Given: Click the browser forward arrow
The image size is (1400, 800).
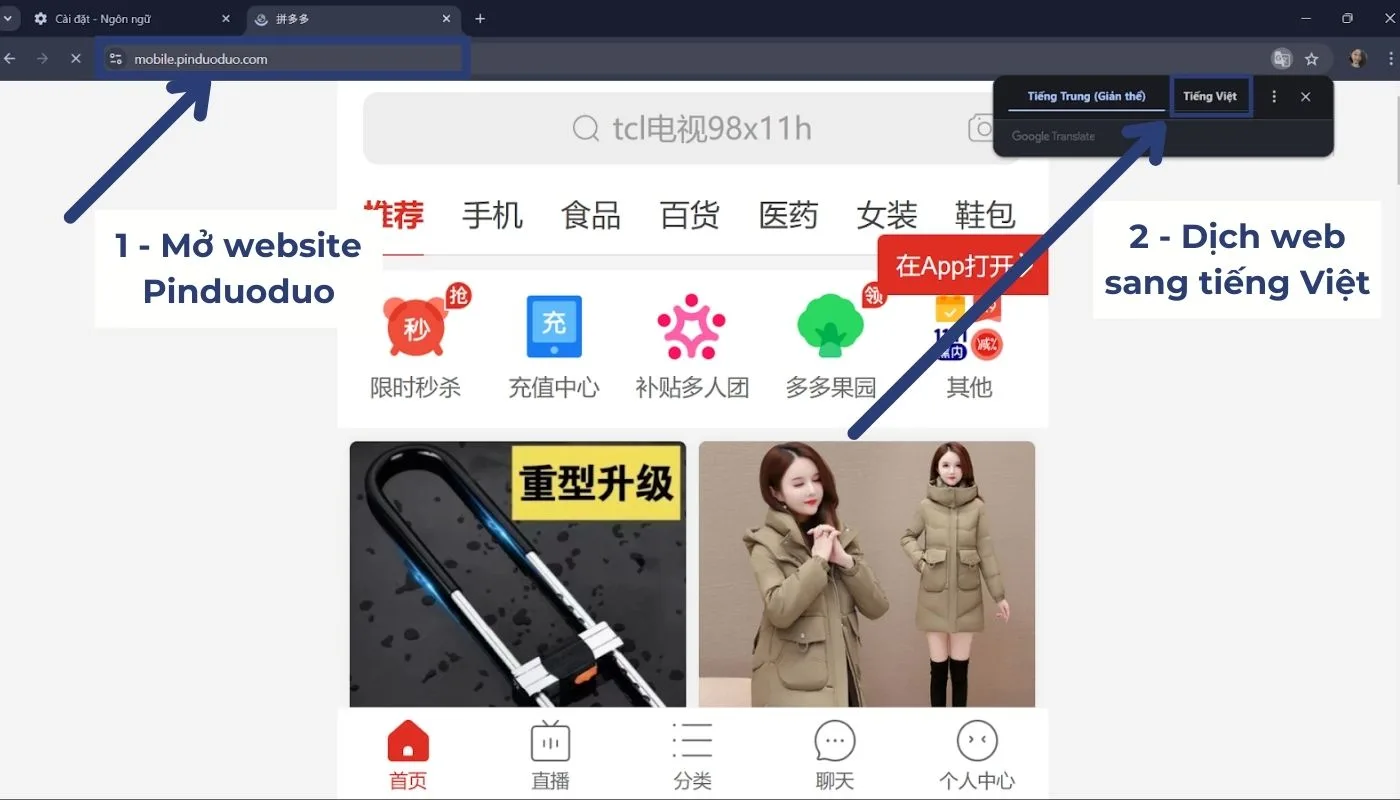Looking at the screenshot, I should pyautogui.click(x=42, y=59).
